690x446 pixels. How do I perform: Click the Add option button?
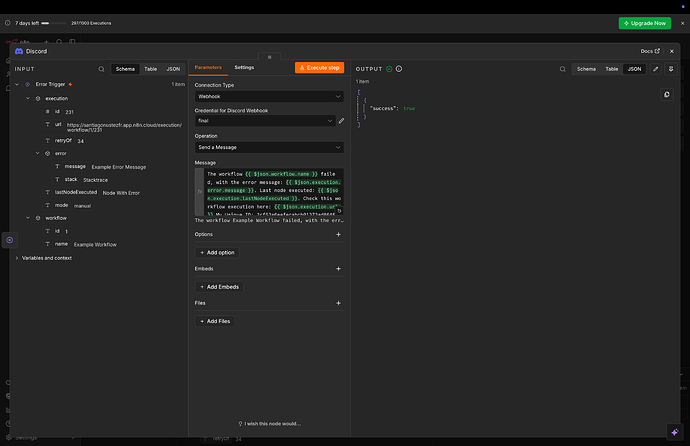(217, 252)
